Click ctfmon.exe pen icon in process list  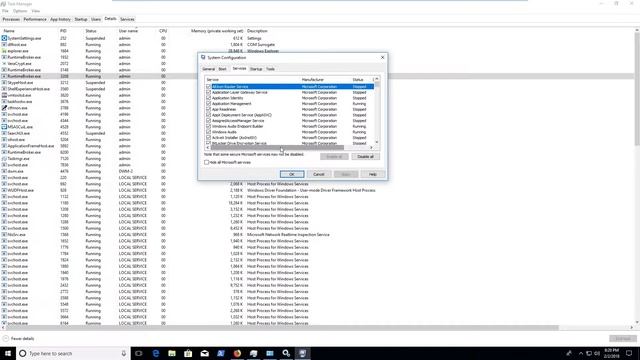point(4,108)
